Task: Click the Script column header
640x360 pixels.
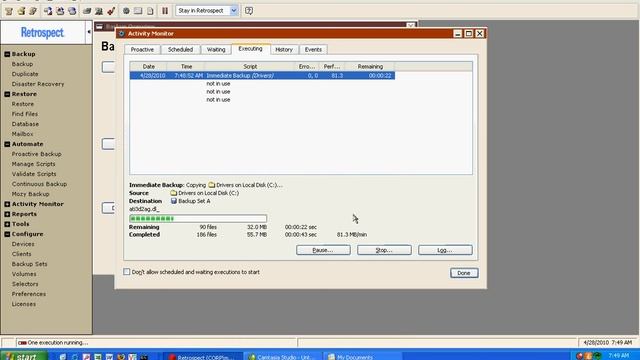Action: (x=250, y=66)
